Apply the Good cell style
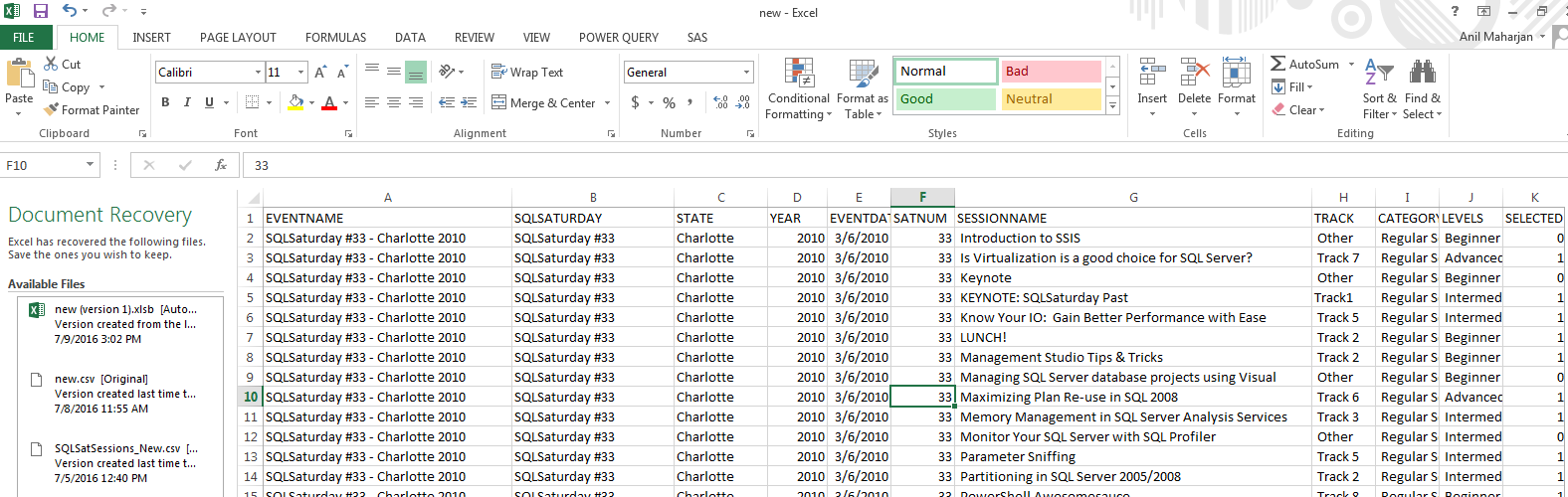1568x497 pixels. pos(945,99)
